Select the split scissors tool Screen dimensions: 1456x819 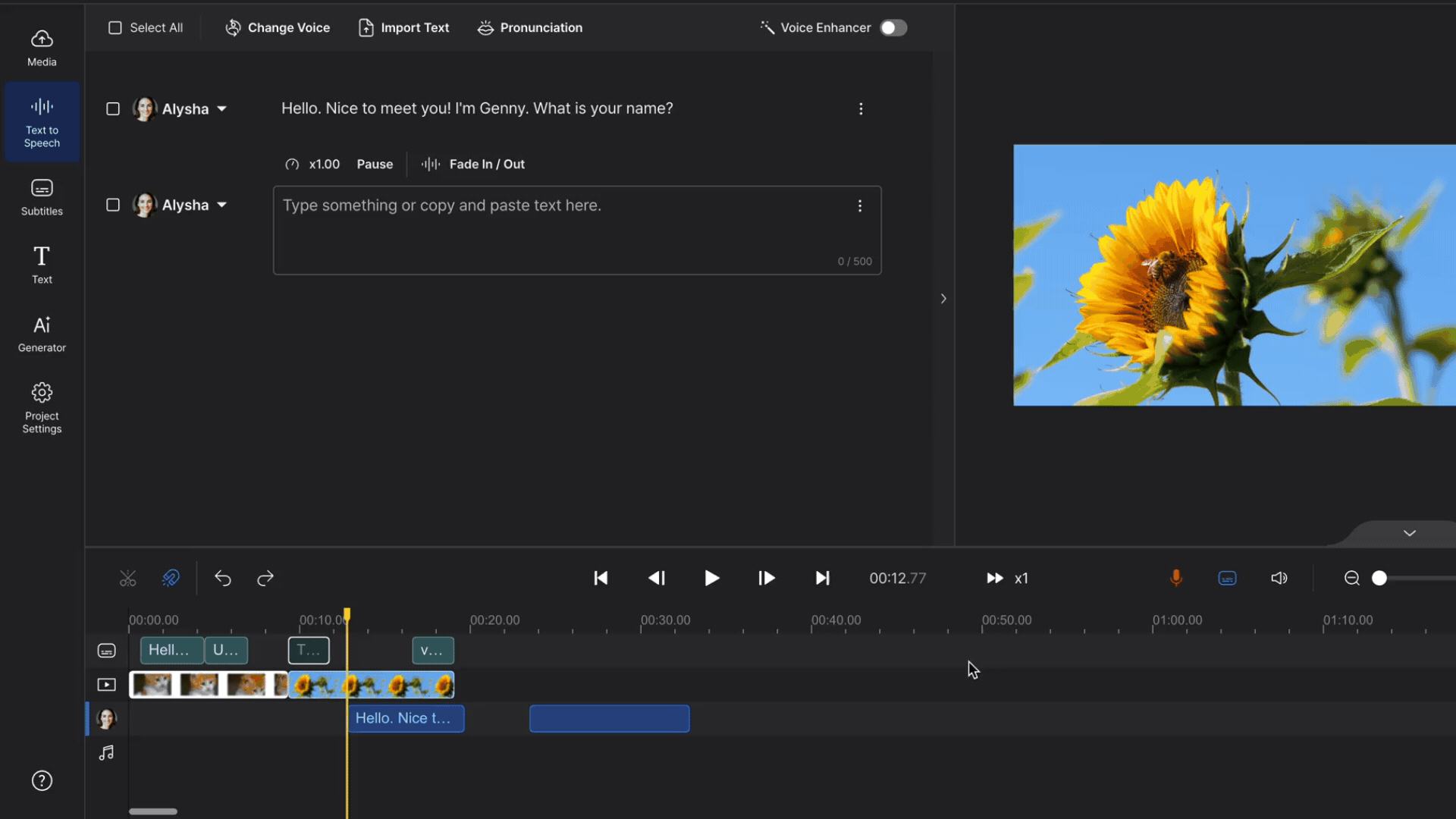click(x=128, y=579)
